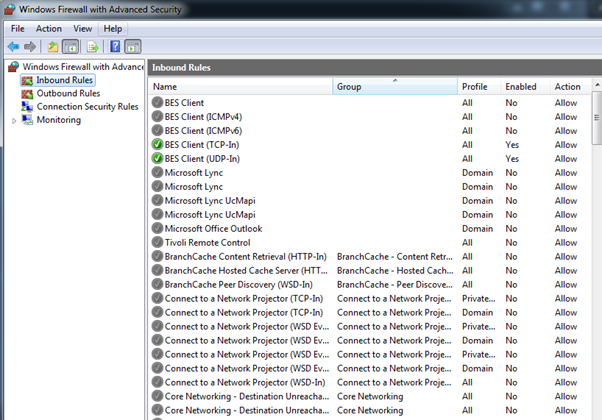Click 'BranchCache - Peer Discove...' group cell
This screenshot has height=420, width=602.
[395, 284]
